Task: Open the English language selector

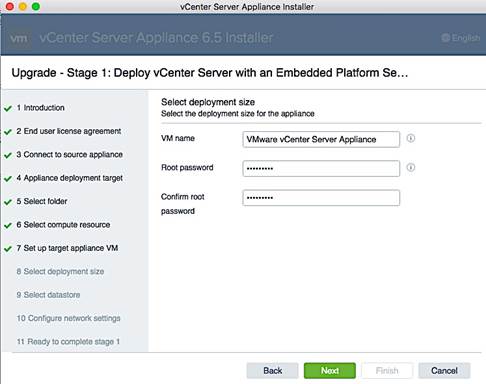Action: click(x=461, y=38)
